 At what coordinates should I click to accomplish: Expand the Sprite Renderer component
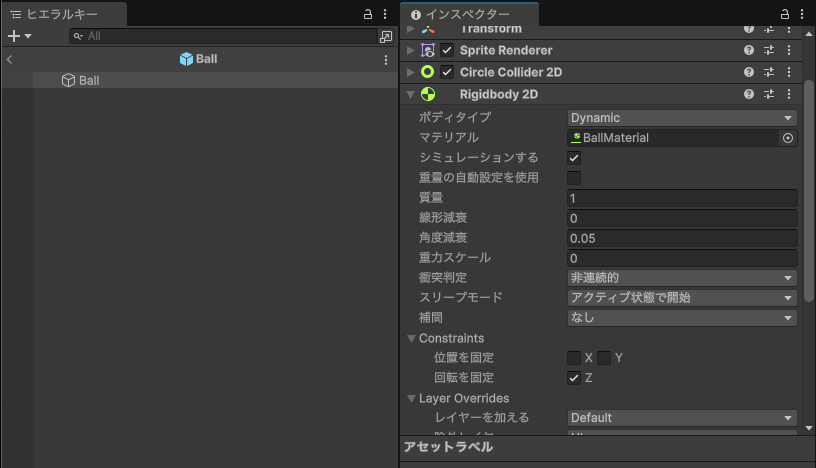[411, 50]
